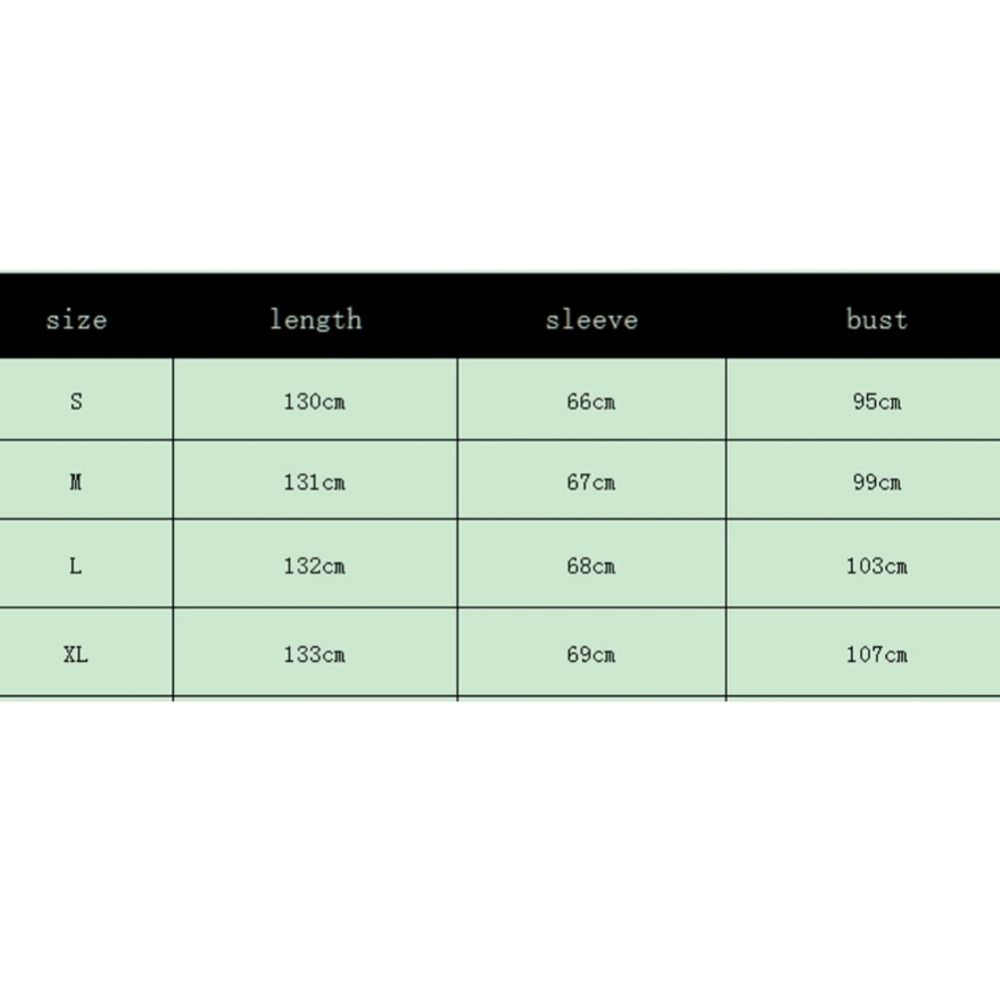
Task: Click the 131cm length cell
Action: pos(314,482)
